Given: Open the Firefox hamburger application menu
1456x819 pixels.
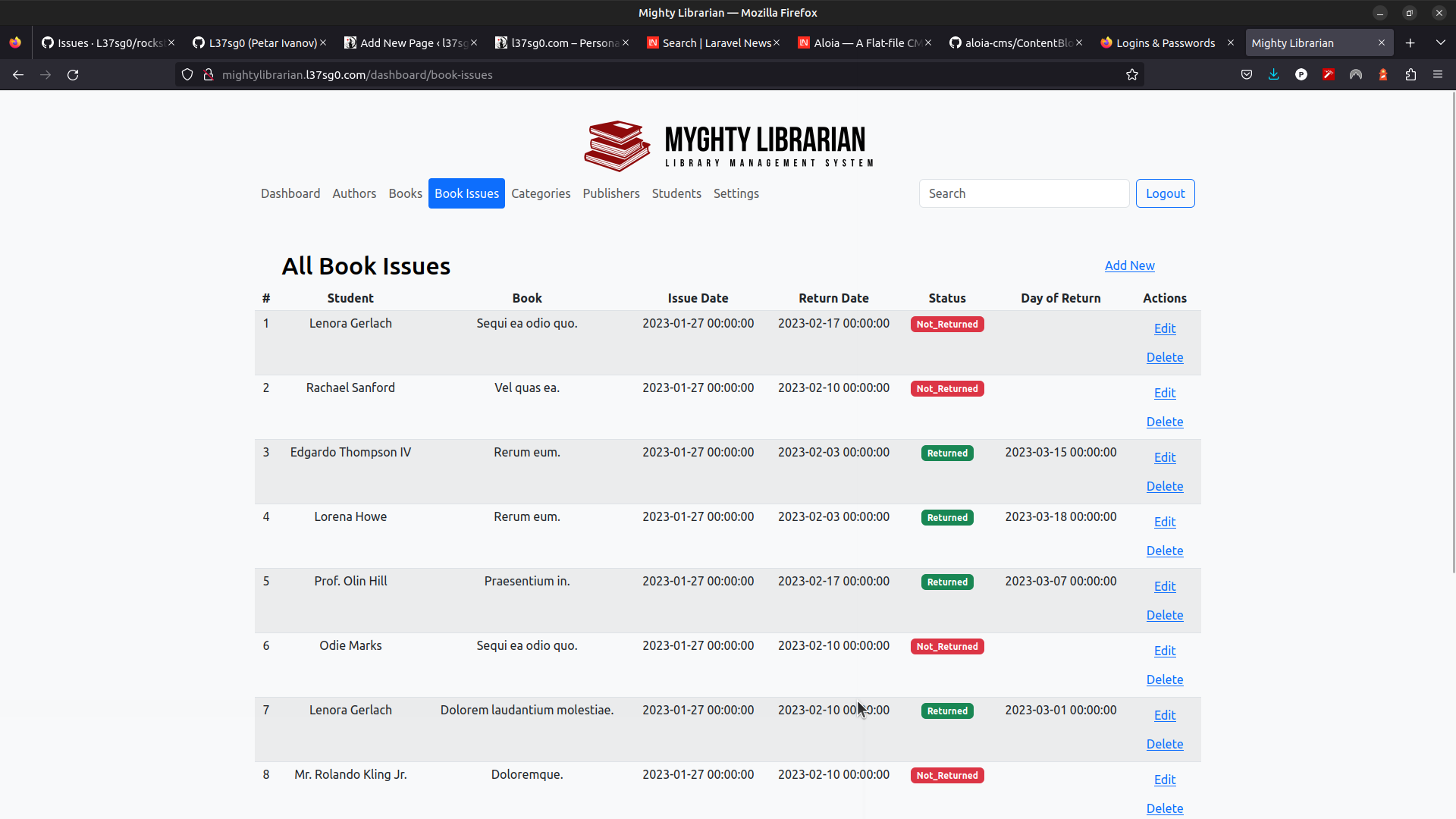Looking at the screenshot, I should 1438,74.
